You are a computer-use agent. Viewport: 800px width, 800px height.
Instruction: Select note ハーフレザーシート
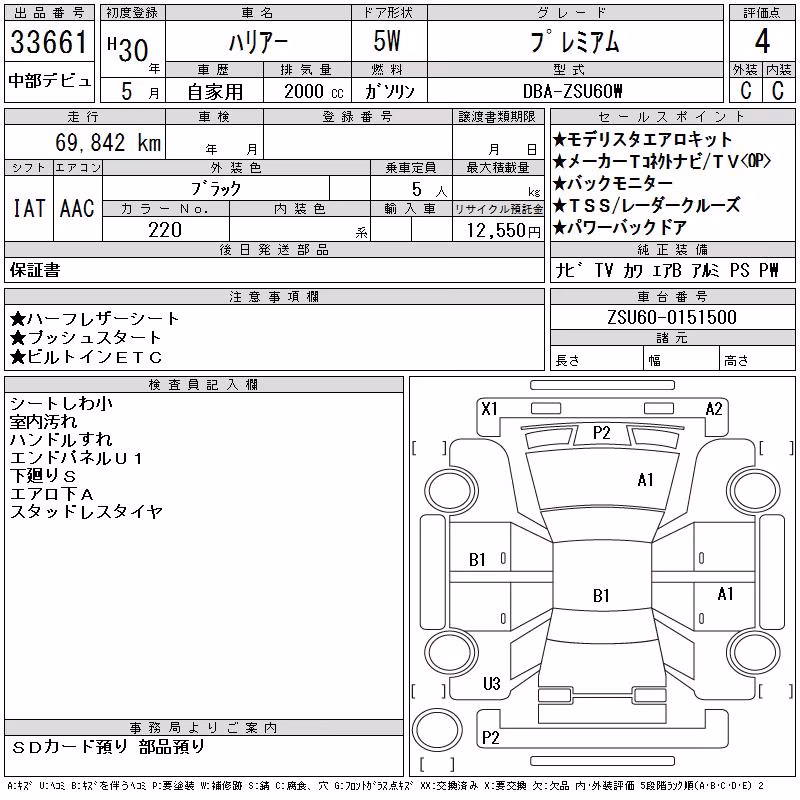(95, 319)
